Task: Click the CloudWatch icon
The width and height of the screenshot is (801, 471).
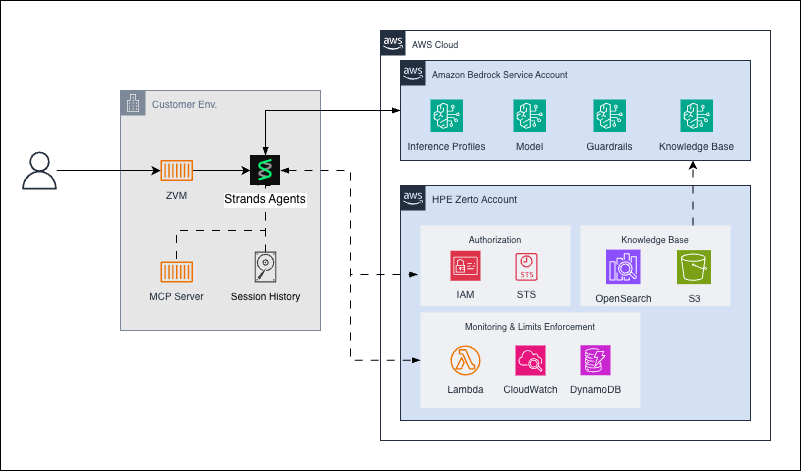Action: (x=530, y=360)
